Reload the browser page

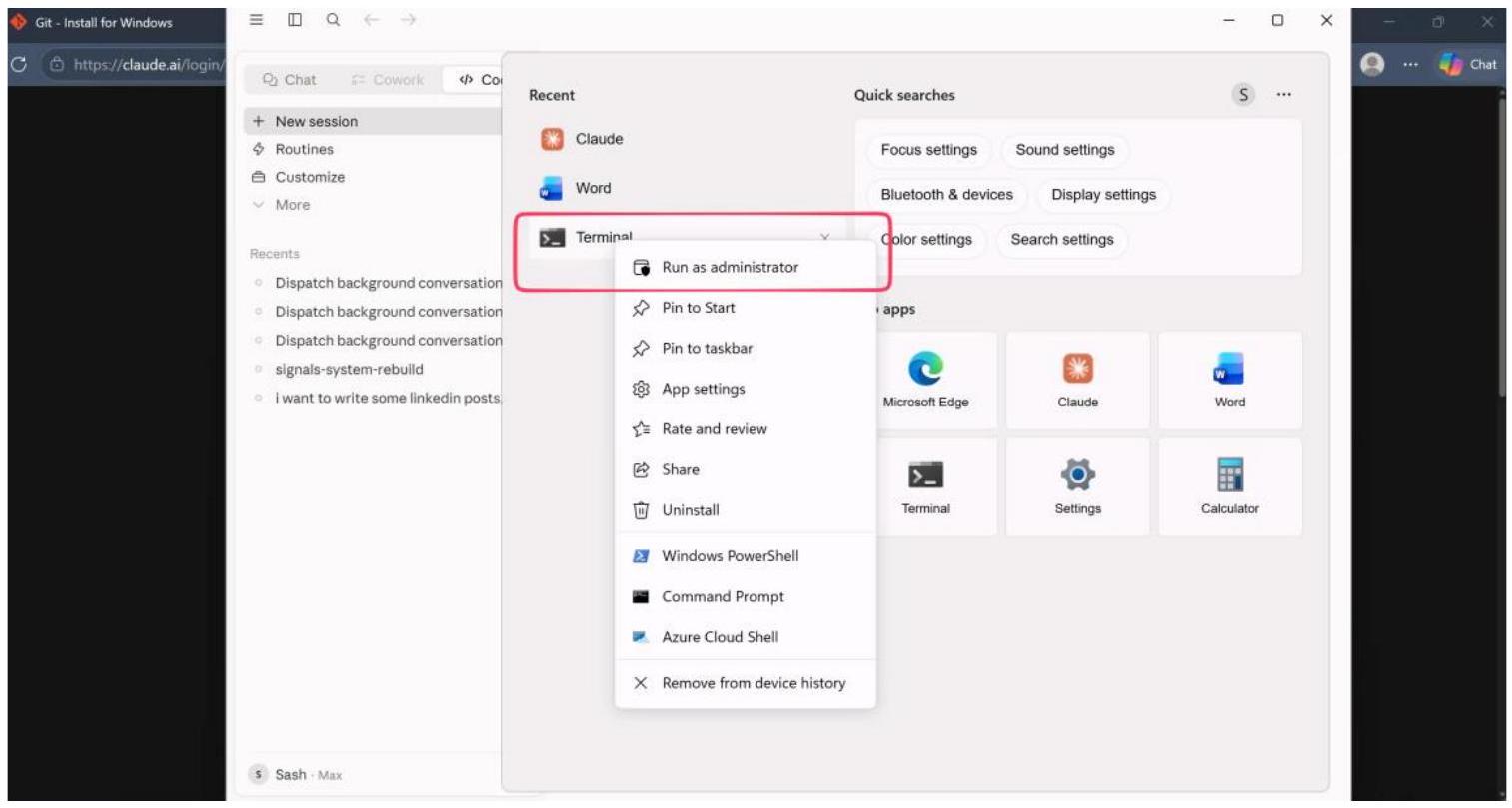click(x=18, y=64)
